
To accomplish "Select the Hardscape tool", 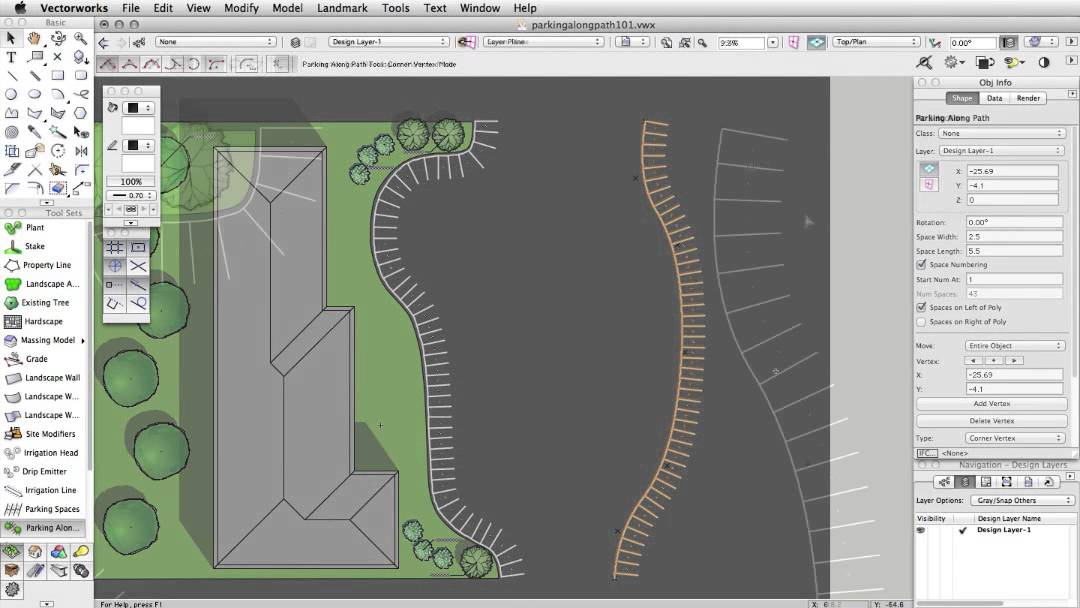I will (x=43, y=322).
